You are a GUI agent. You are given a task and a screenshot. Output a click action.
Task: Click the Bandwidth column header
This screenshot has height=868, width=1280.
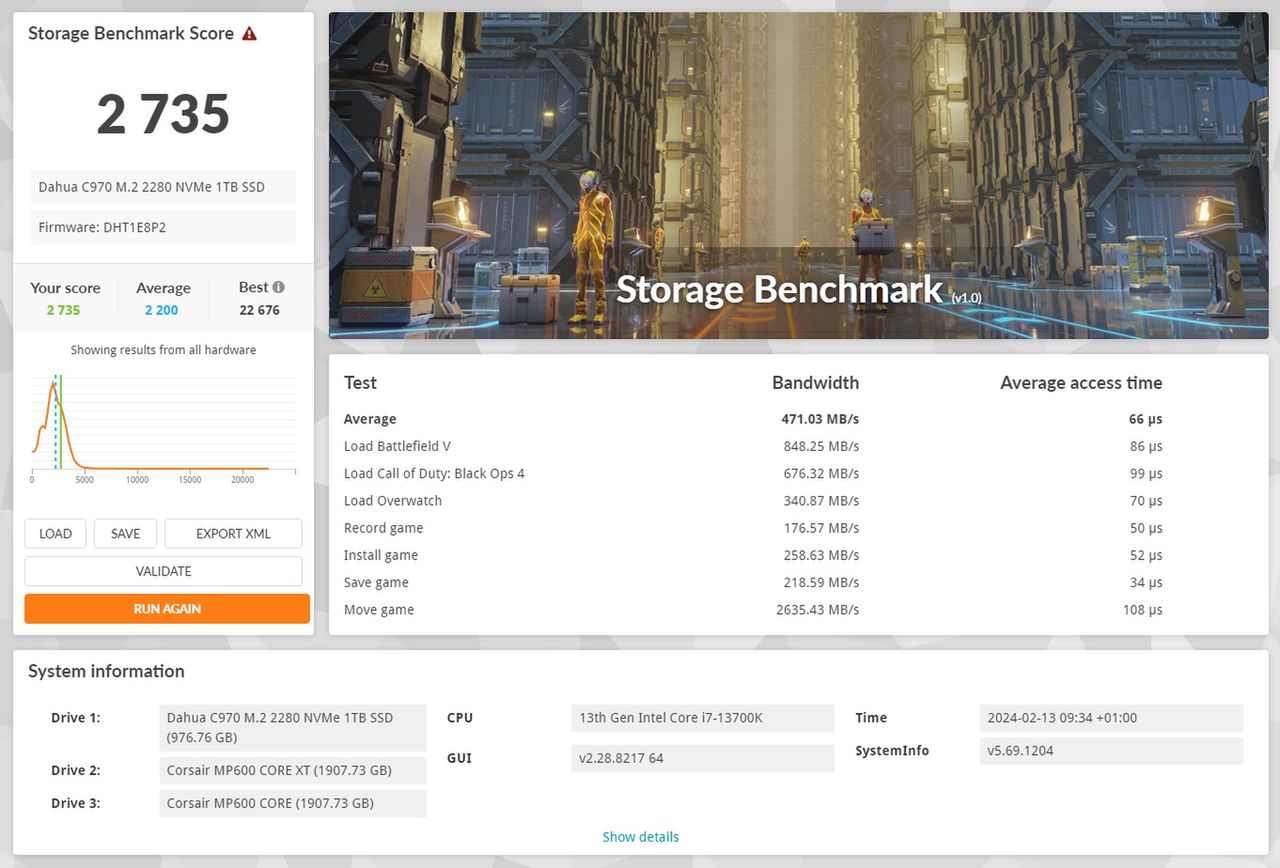coord(815,382)
